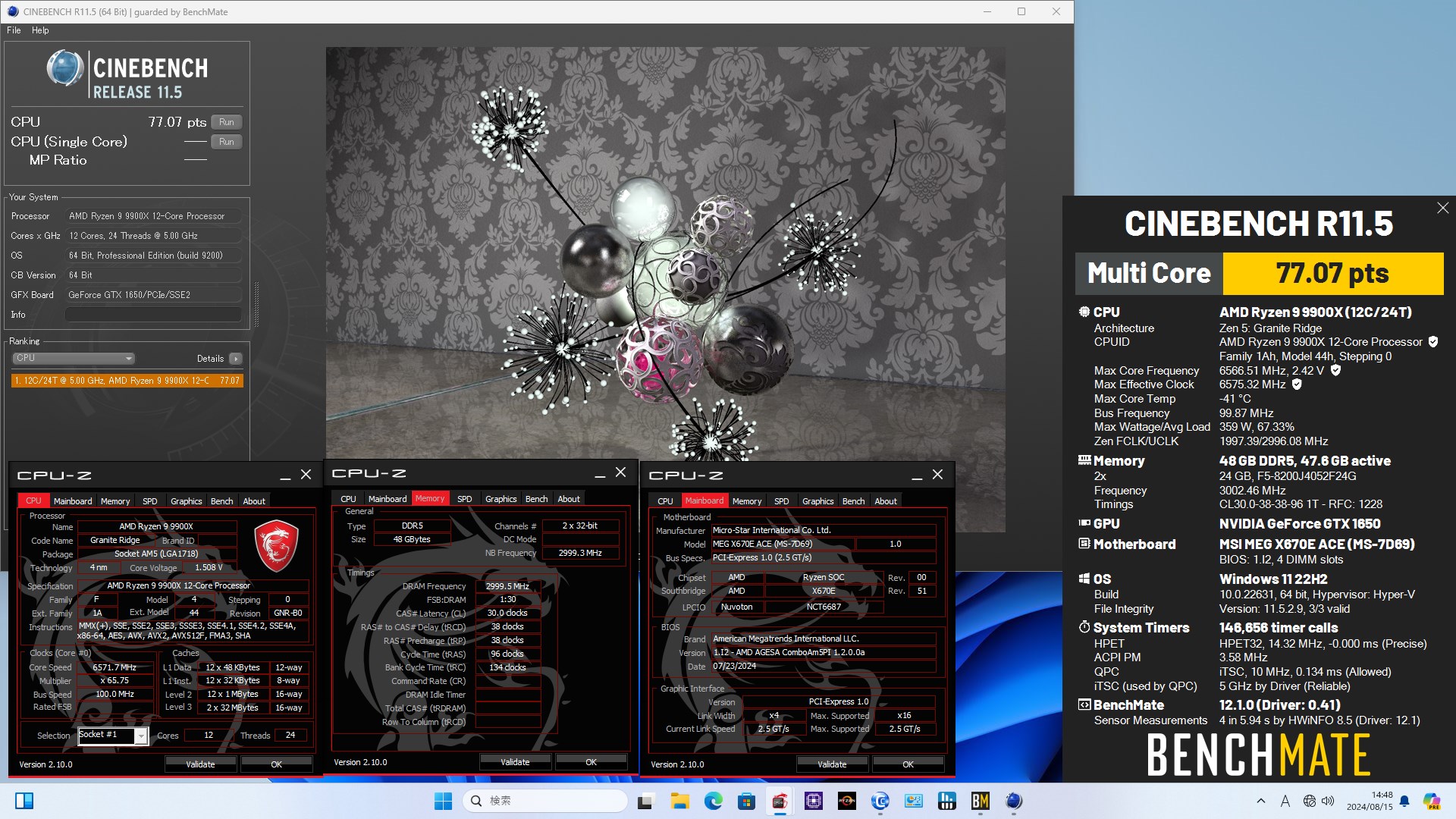Run the CPU multi-core benchmark
The width and height of the screenshot is (1456, 819).
(x=226, y=122)
